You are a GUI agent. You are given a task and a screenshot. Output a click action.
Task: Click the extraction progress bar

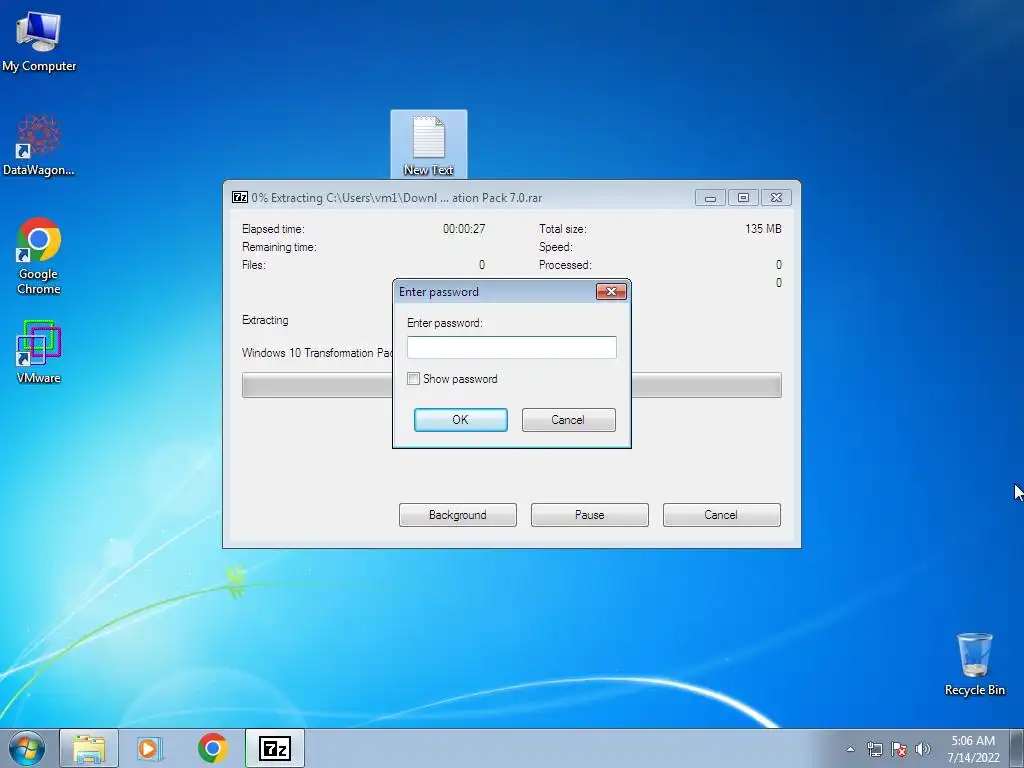(511, 385)
